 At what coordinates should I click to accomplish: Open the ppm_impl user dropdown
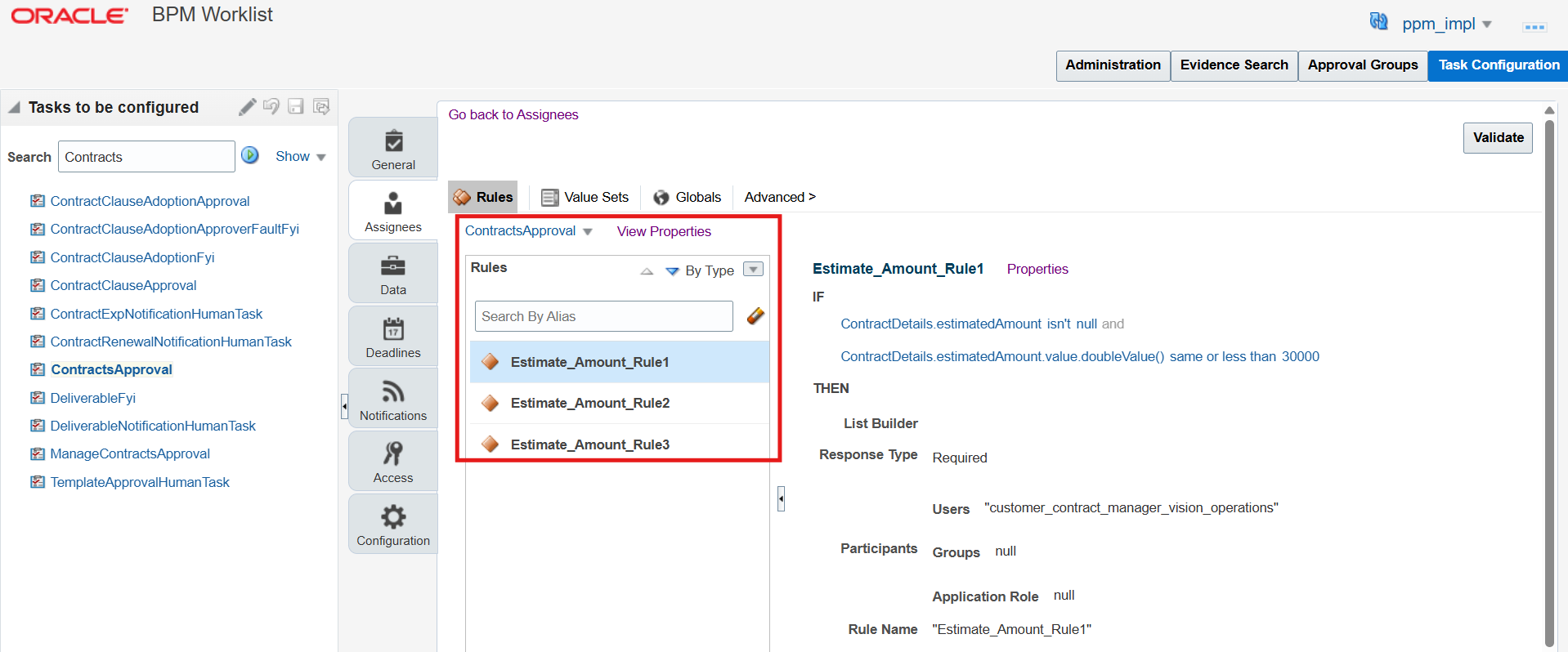[1447, 24]
